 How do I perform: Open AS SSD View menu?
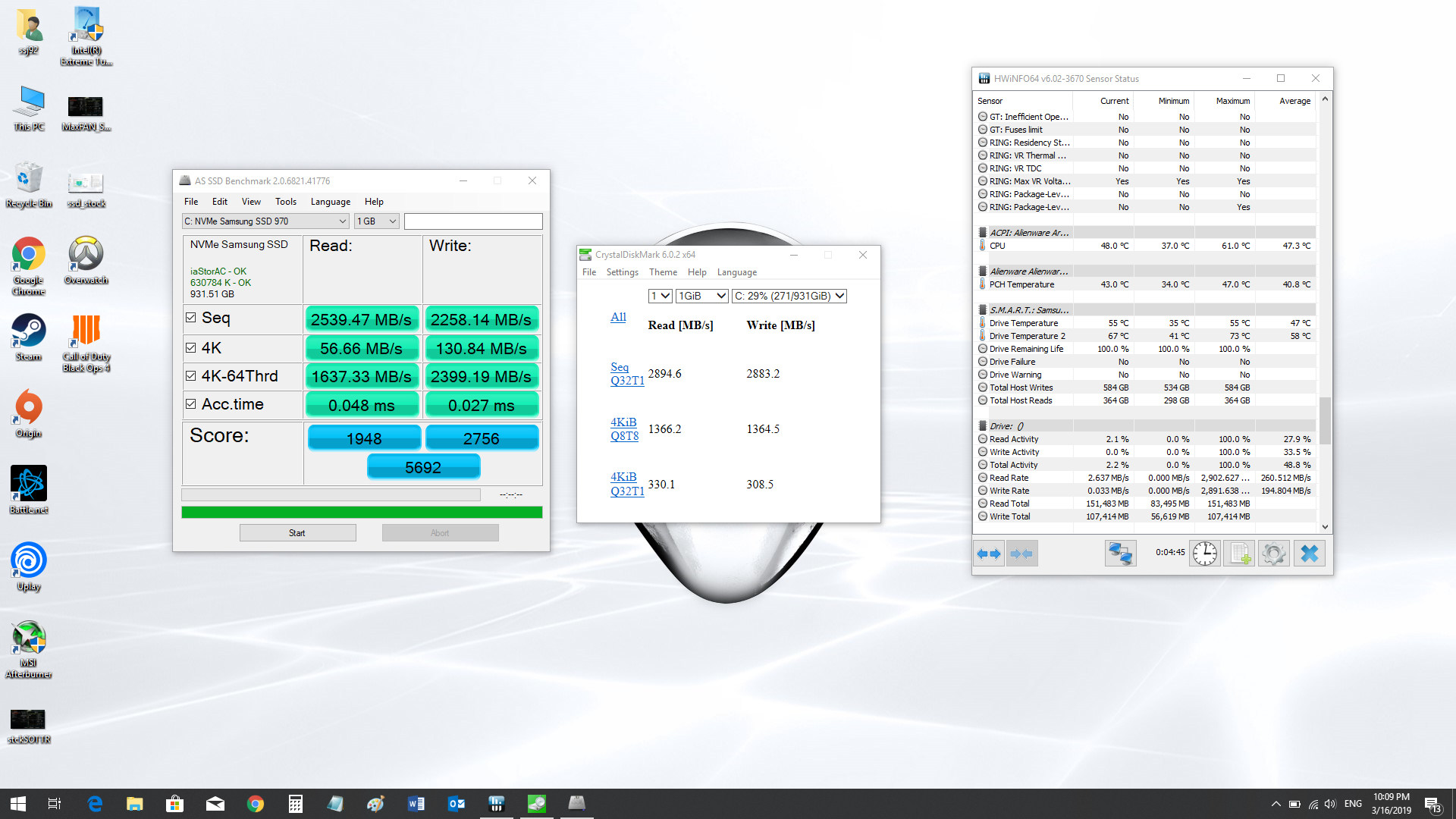point(251,202)
